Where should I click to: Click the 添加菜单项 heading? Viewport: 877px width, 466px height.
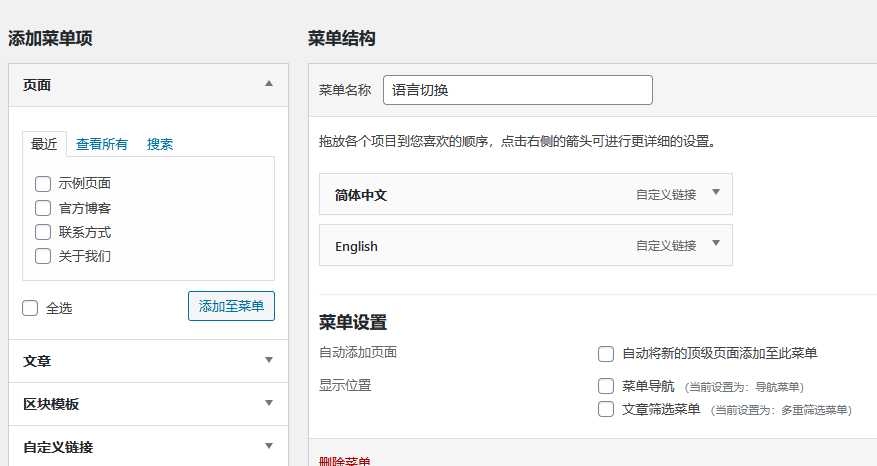click(50, 39)
